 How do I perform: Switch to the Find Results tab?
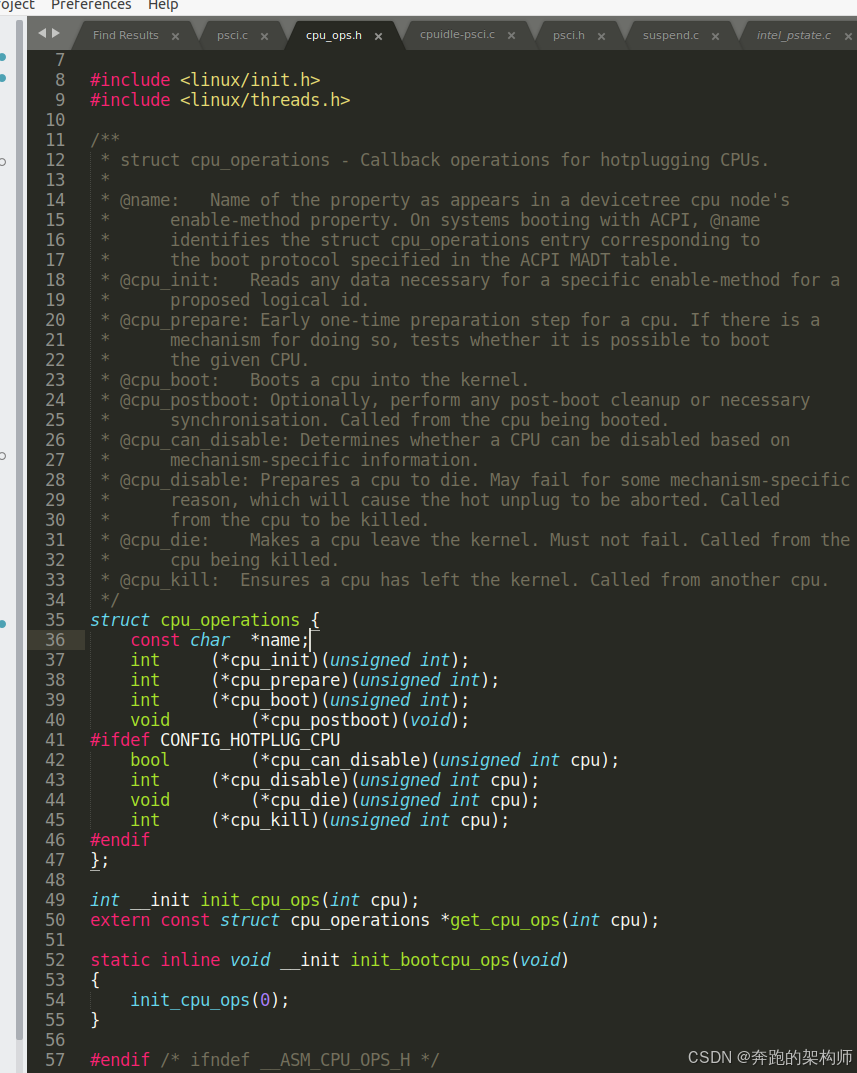(x=126, y=35)
